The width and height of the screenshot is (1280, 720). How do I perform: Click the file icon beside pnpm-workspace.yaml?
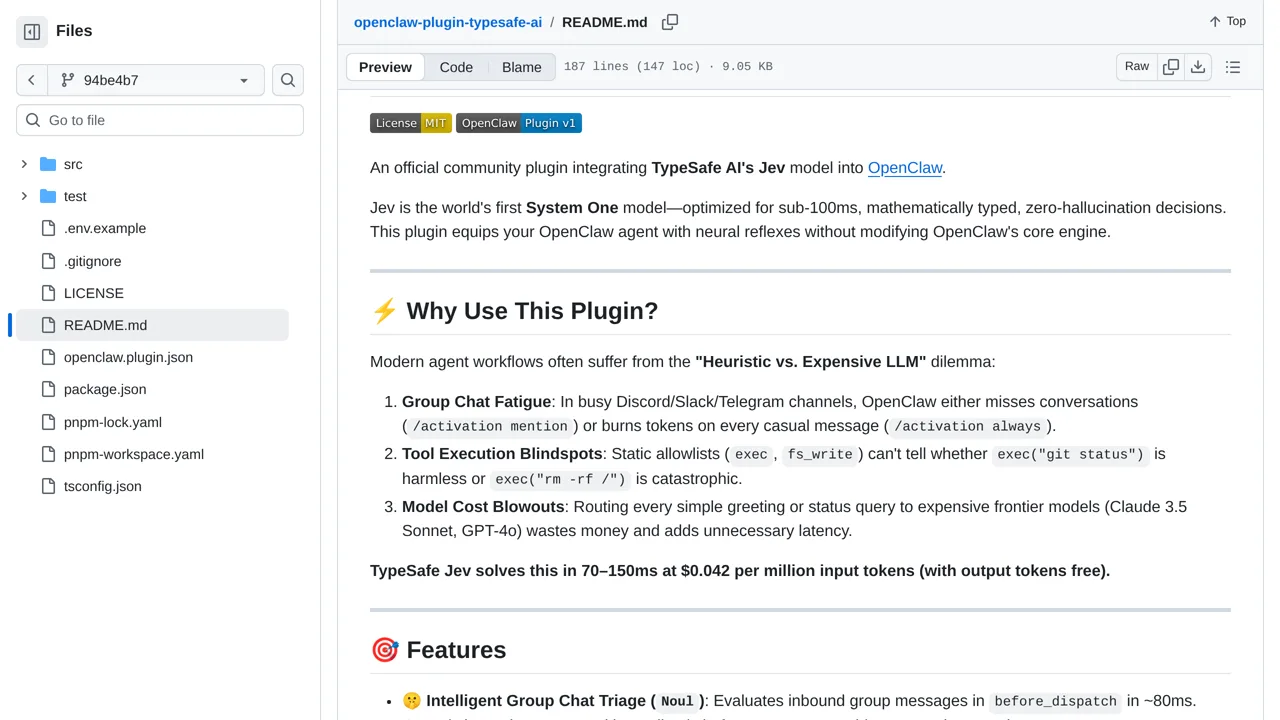click(48, 454)
